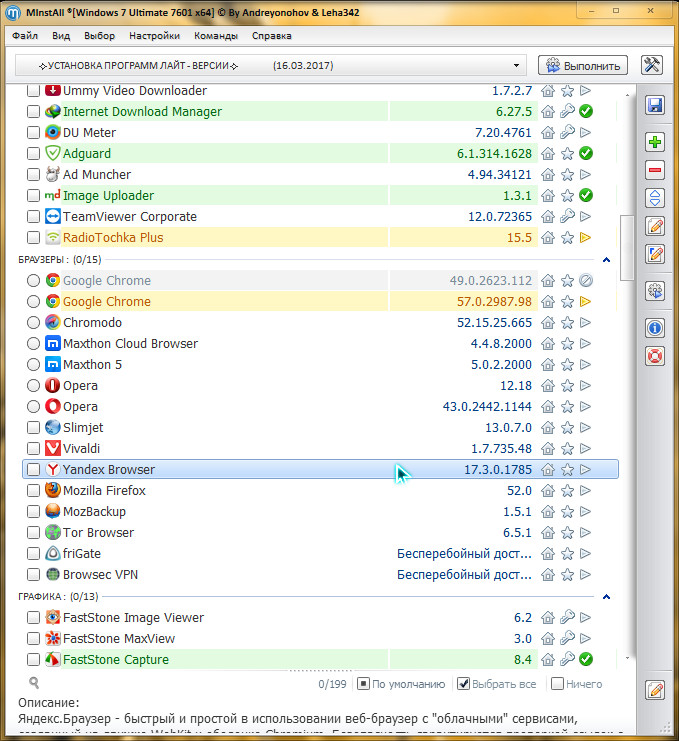Viewport: 679px width, 741px height.
Task: Click the Выполнить button
Action: point(583,65)
